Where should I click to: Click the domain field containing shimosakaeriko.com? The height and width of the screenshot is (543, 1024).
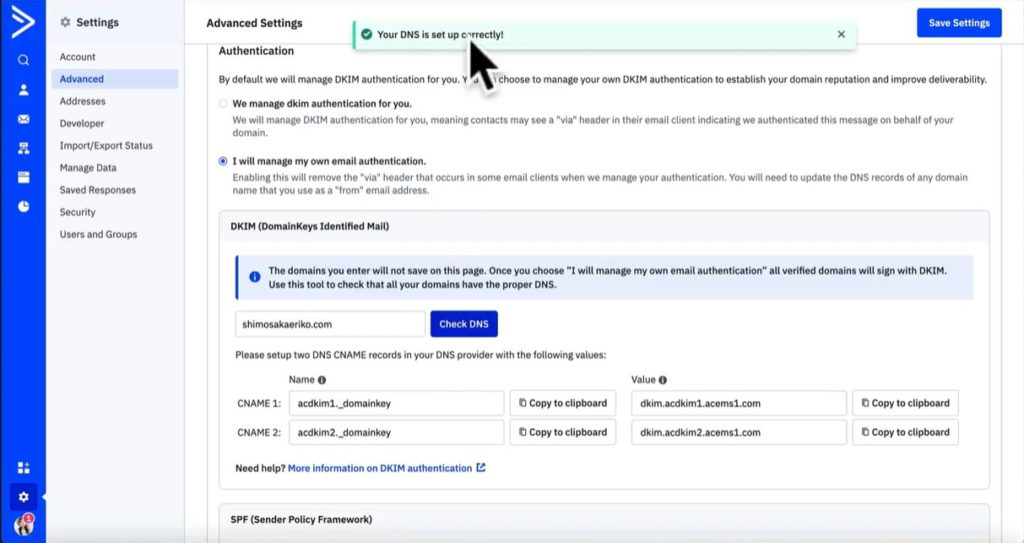tap(330, 324)
